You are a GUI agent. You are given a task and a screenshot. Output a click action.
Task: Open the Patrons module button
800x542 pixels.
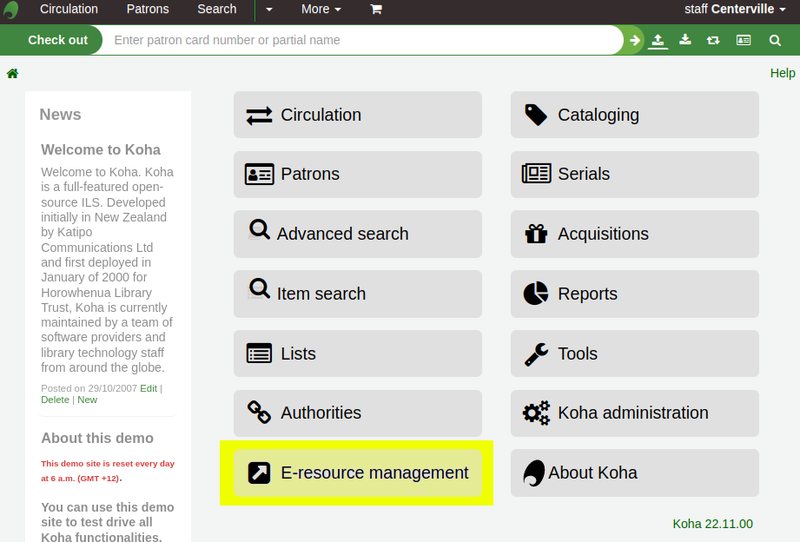358,175
